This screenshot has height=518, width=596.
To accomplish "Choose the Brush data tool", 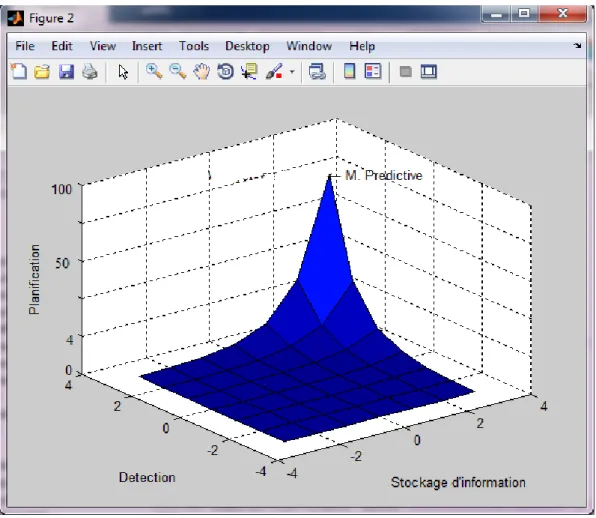I will click(x=274, y=71).
